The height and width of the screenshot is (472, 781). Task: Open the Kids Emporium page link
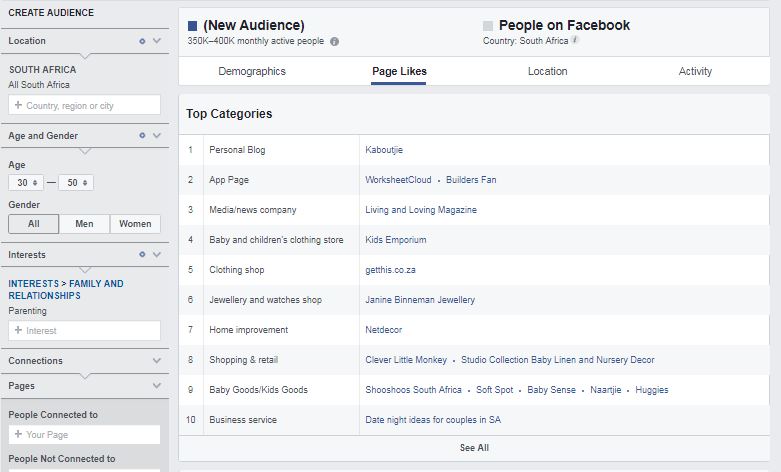395,239
